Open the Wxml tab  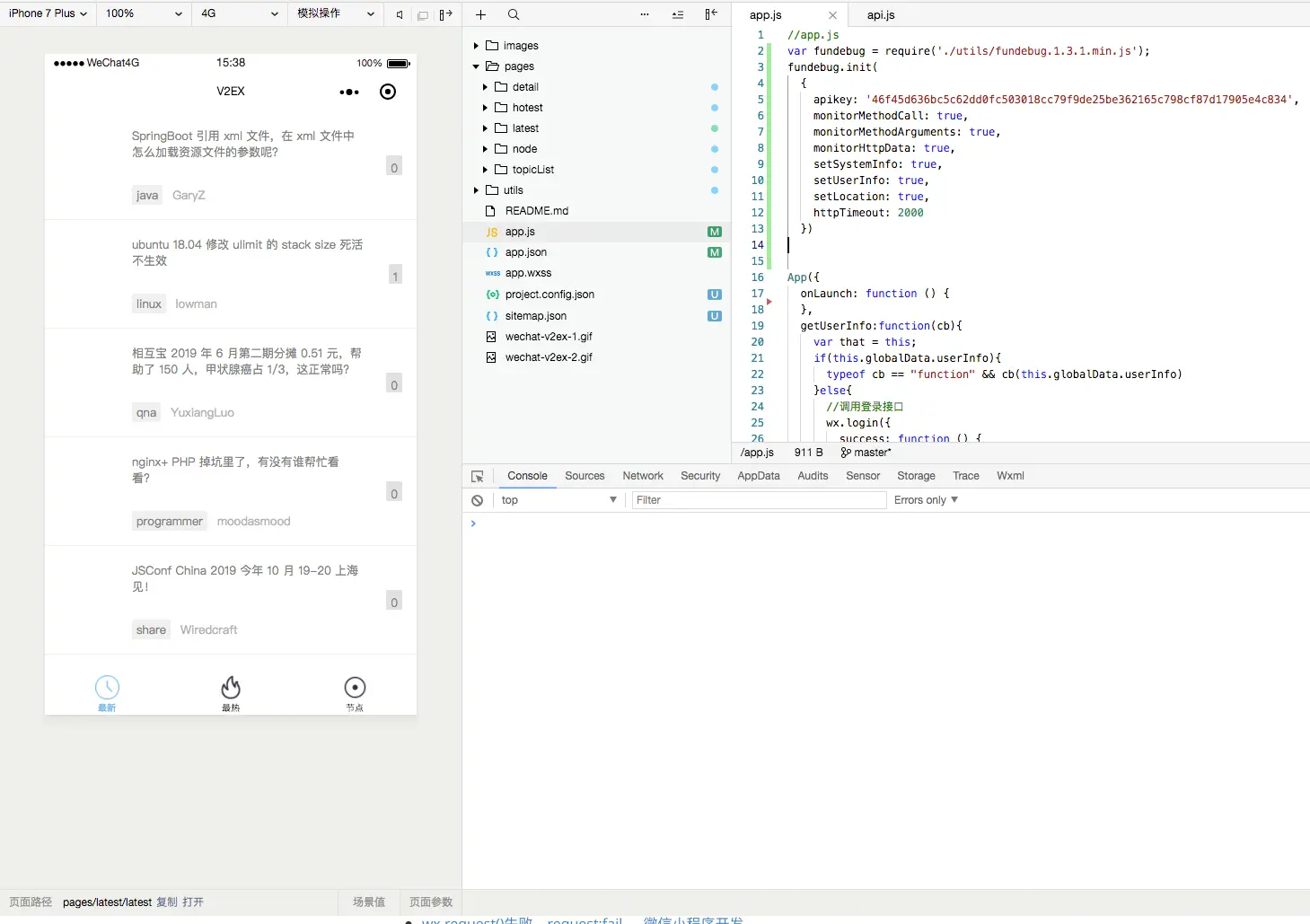point(1010,476)
